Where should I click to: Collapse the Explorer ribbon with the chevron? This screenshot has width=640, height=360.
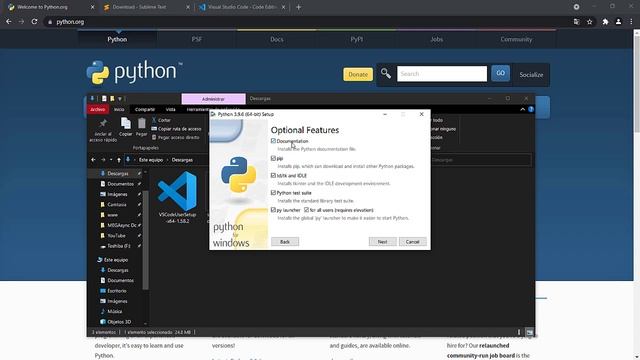point(522,109)
